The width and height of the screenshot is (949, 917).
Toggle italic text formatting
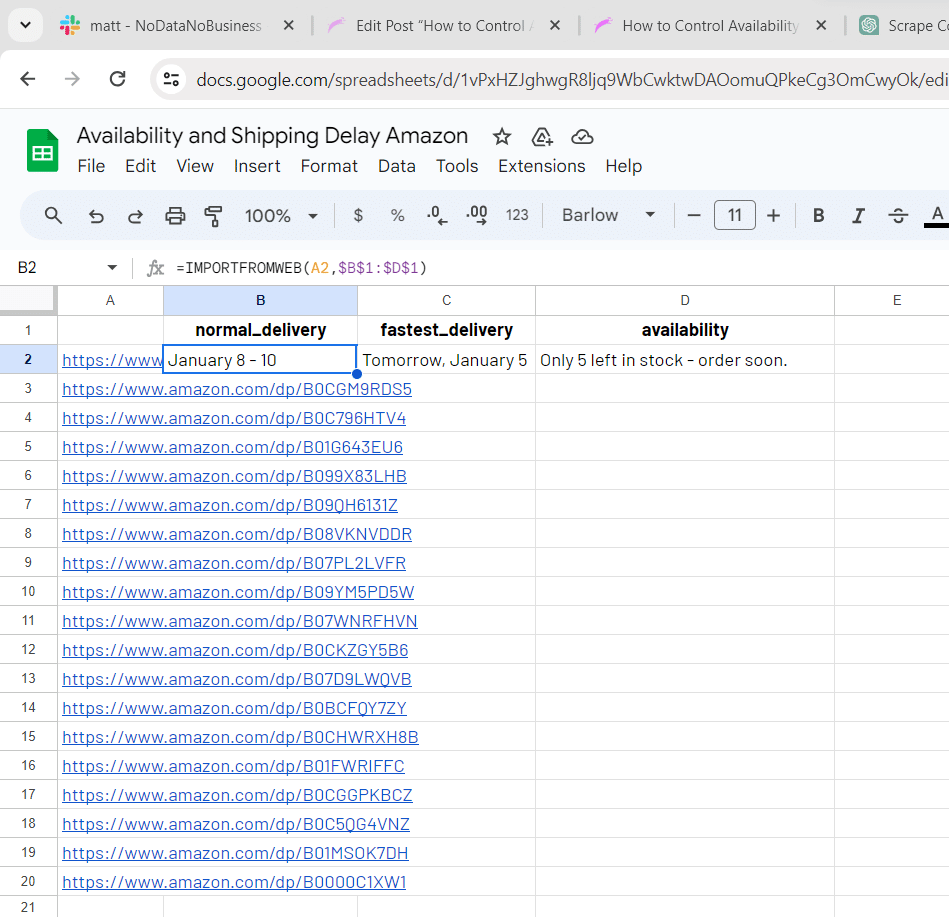click(x=858, y=215)
